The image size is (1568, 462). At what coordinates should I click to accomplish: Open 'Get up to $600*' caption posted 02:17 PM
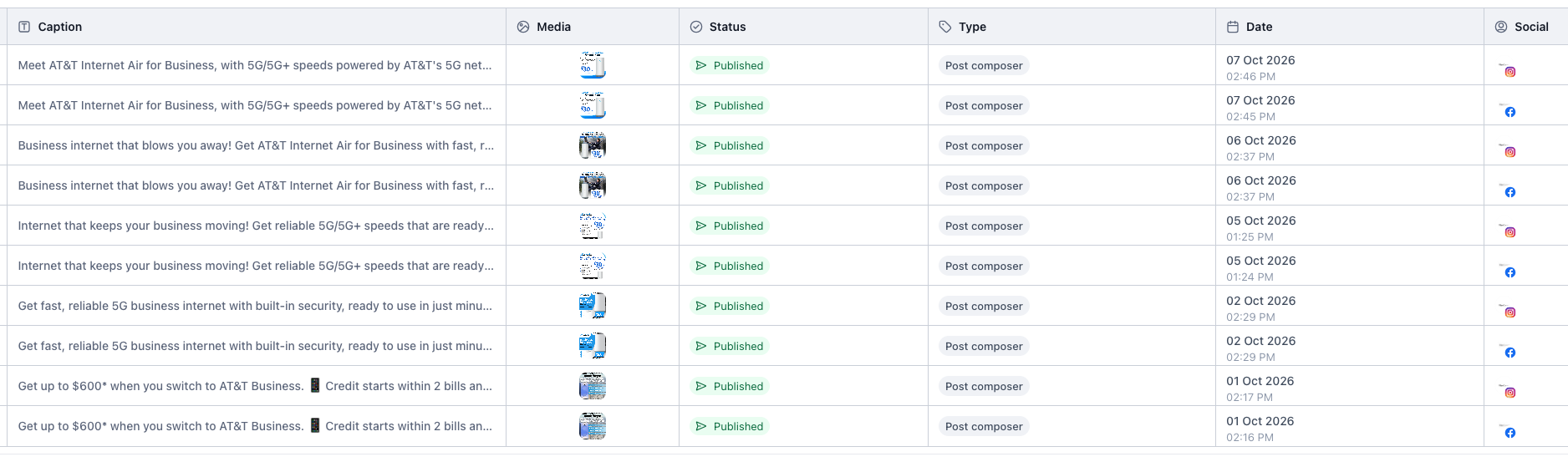coord(255,386)
